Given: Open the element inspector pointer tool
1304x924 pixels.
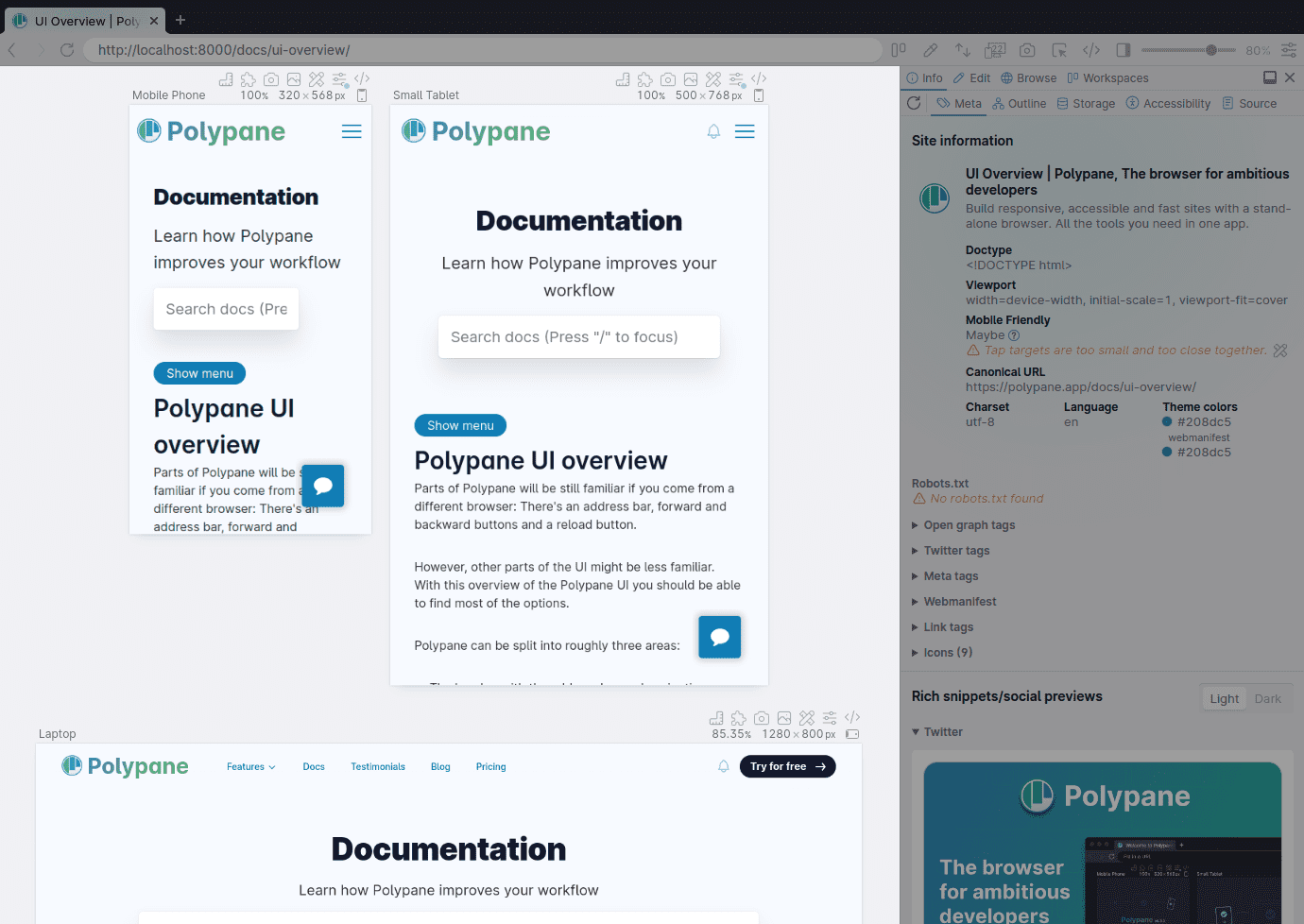Looking at the screenshot, I should click(x=1059, y=50).
